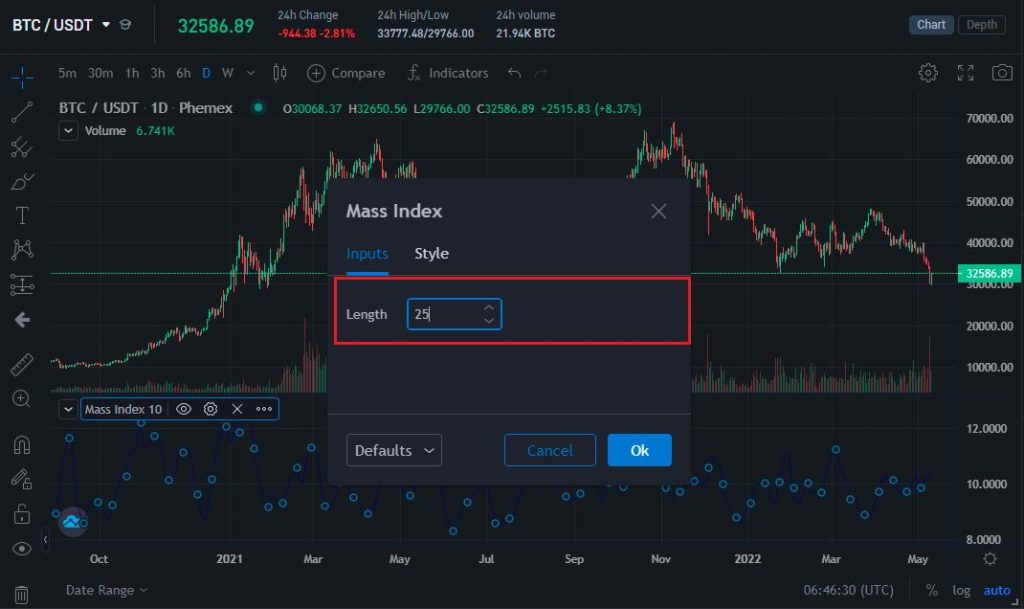Select the Brush drawing tool
This screenshot has height=609, width=1024.
tap(21, 181)
